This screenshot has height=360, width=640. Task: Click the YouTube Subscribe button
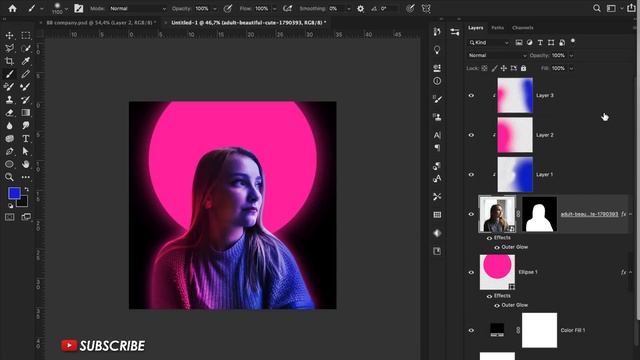click(x=103, y=346)
